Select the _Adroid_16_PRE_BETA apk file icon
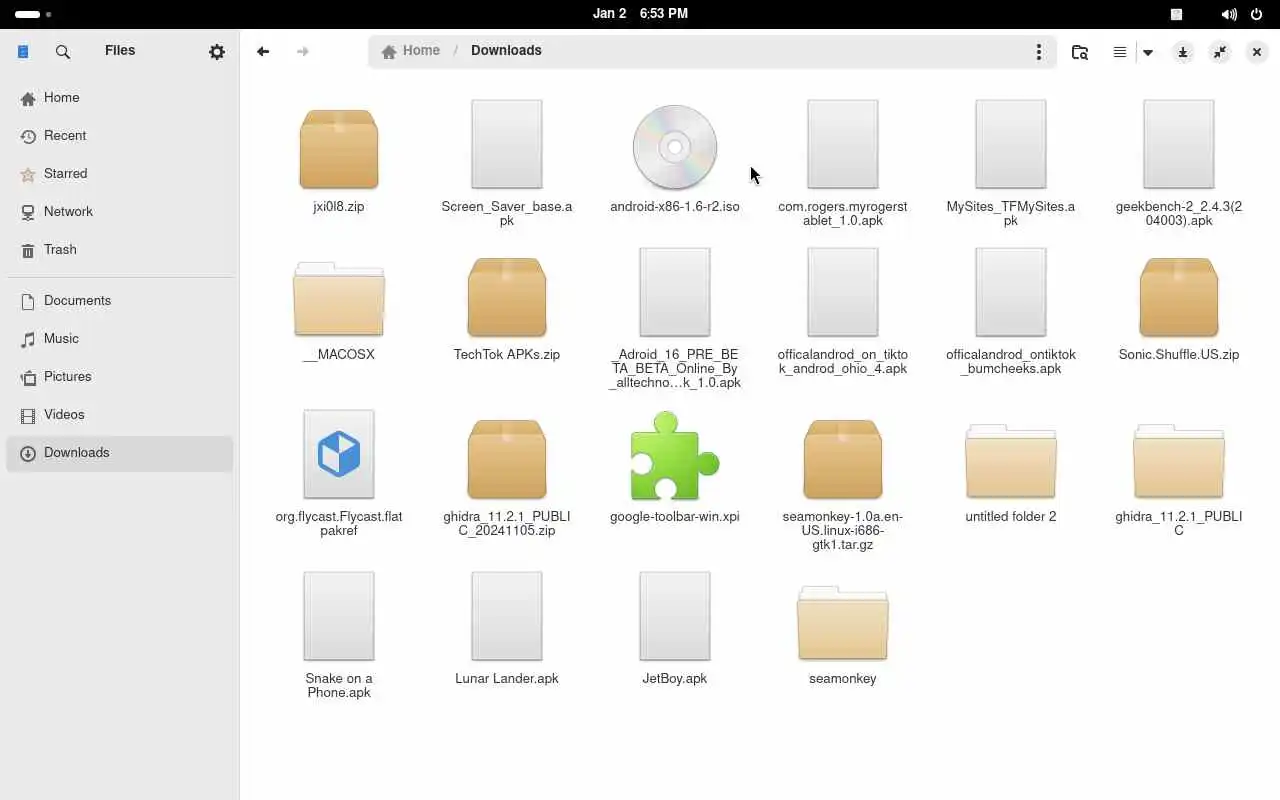This screenshot has width=1280, height=800. coord(675,292)
